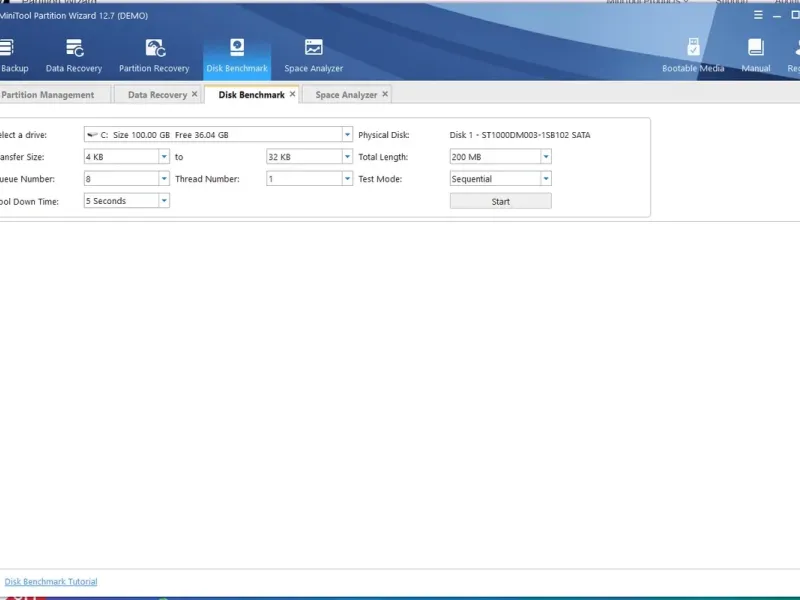Open the hamburger menu icon in title bar
This screenshot has width=800, height=600.
coord(758,15)
